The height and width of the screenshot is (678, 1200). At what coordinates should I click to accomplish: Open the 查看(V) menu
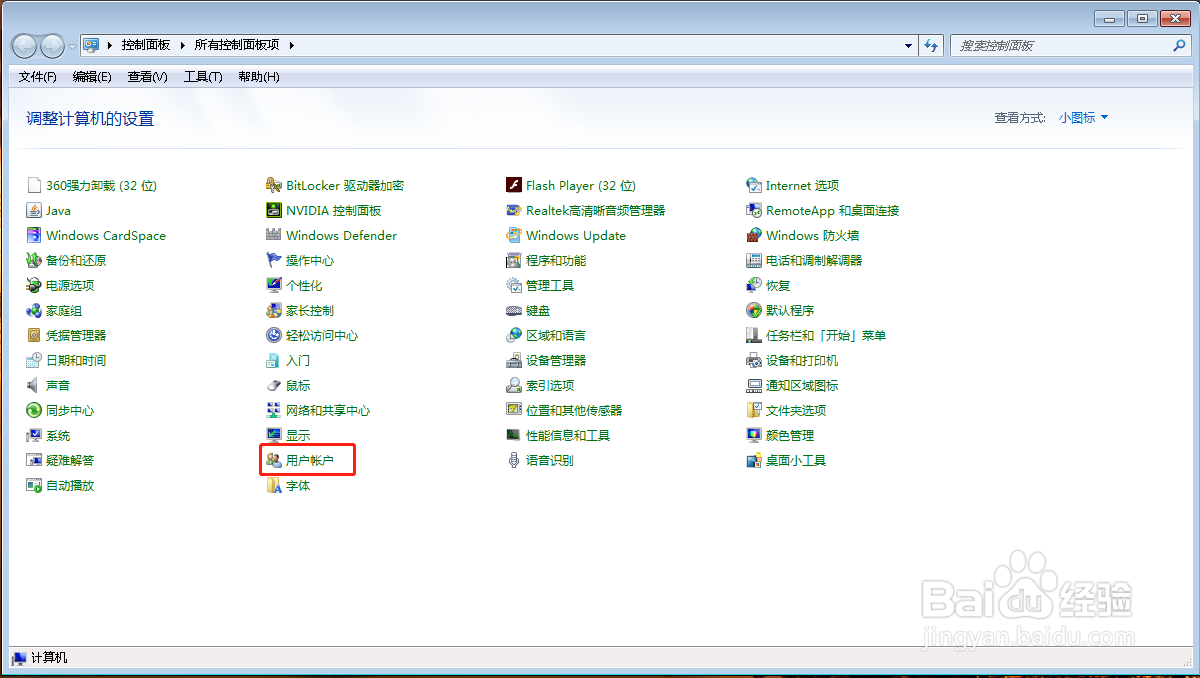tap(148, 77)
